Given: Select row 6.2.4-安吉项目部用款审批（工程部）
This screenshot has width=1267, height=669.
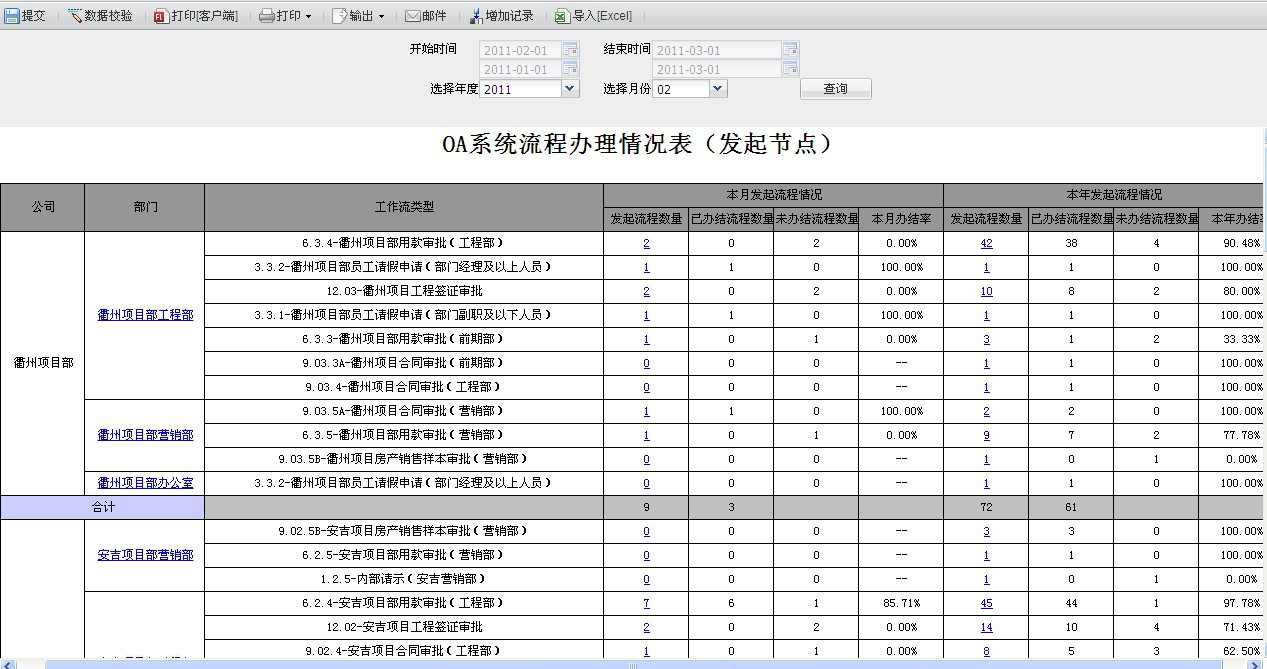Looking at the screenshot, I should 404,603.
